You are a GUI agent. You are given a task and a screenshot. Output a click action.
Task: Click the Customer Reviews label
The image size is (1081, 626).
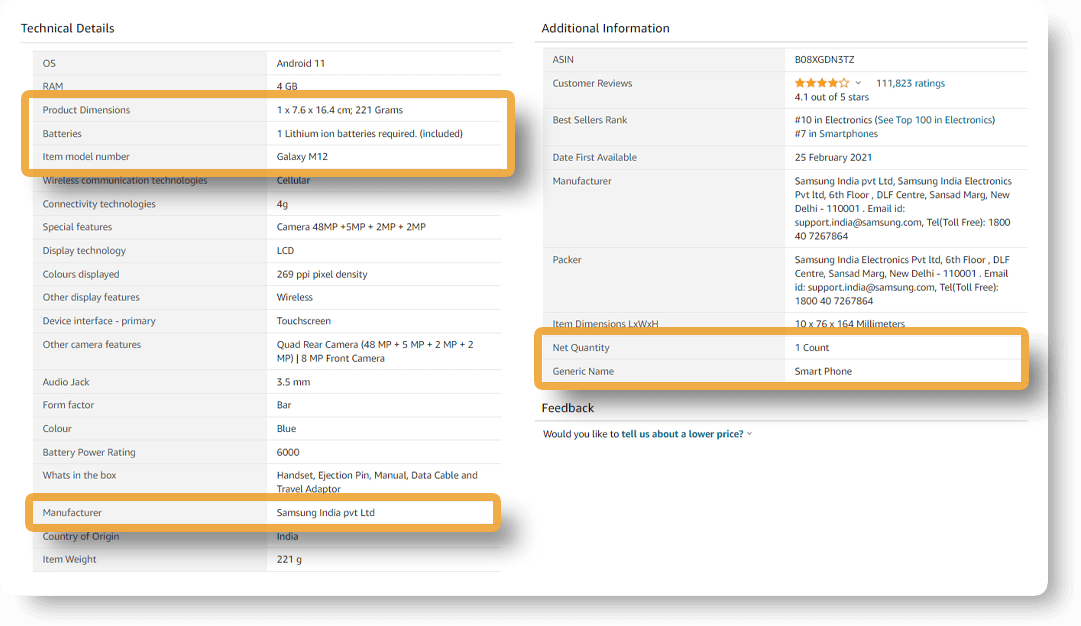pyautogui.click(x=592, y=83)
